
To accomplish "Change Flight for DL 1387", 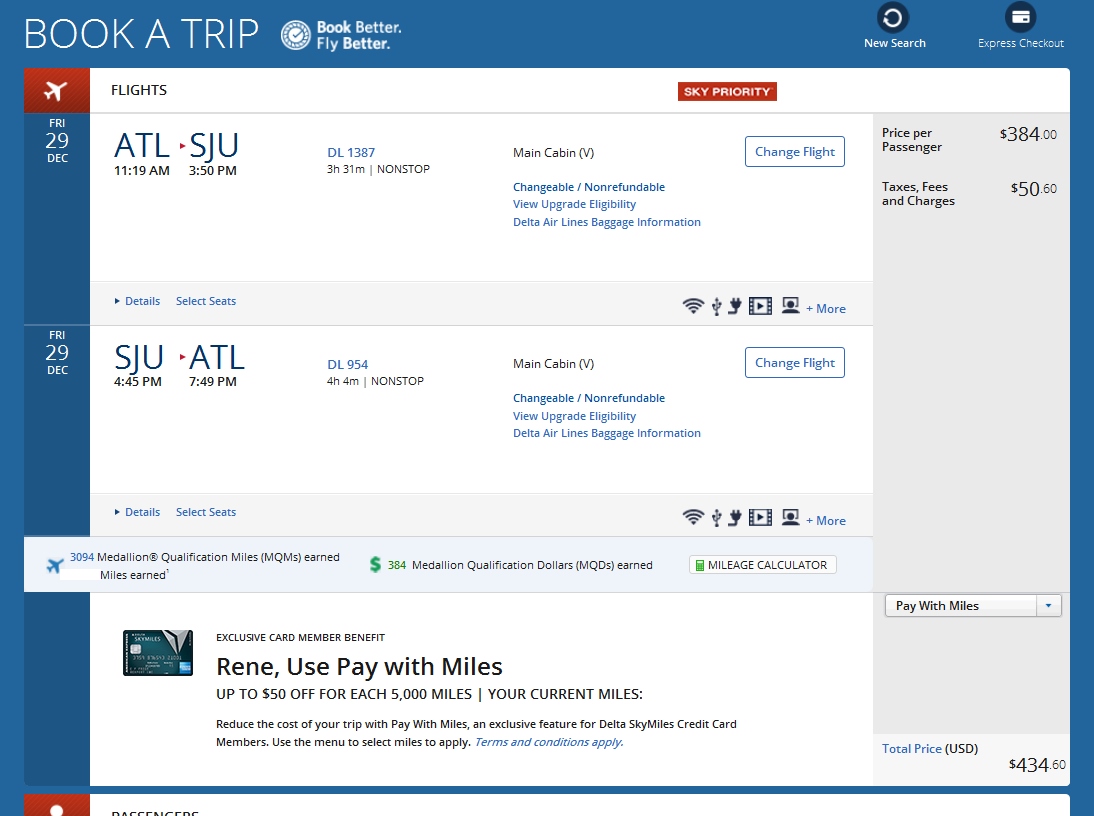I will (x=794, y=152).
